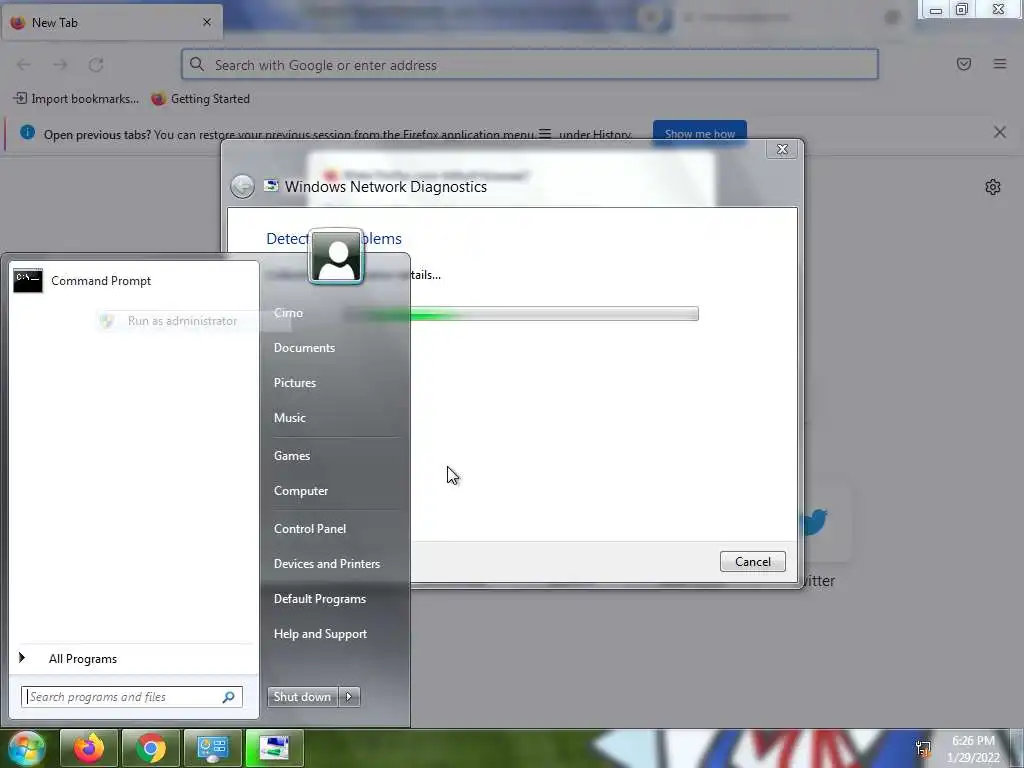The height and width of the screenshot is (768, 1024).
Task: Click the info icon in notification bar
Action: coord(27,133)
